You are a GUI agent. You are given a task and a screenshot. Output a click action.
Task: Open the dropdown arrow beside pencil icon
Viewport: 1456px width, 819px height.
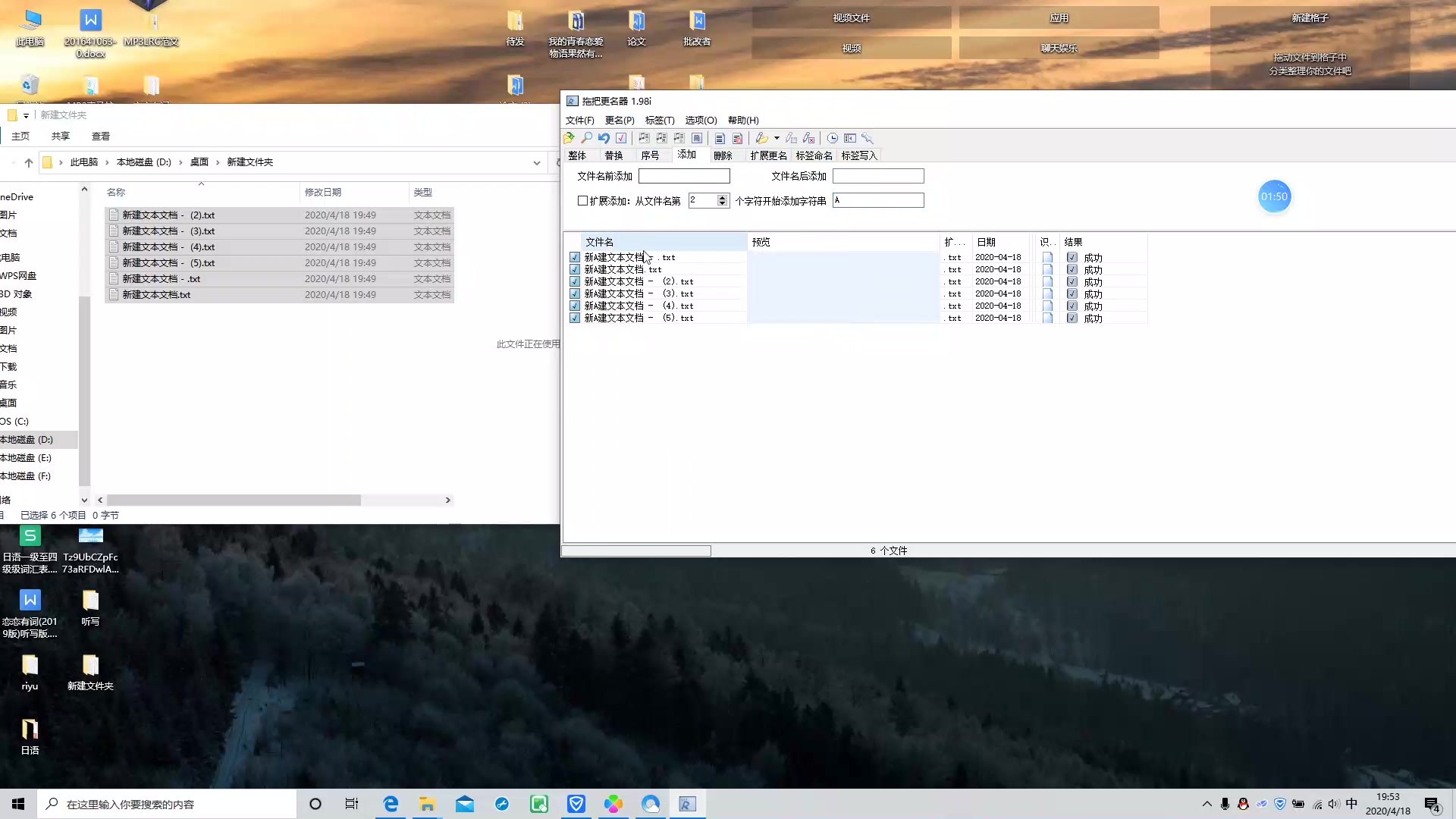pyautogui.click(x=777, y=138)
